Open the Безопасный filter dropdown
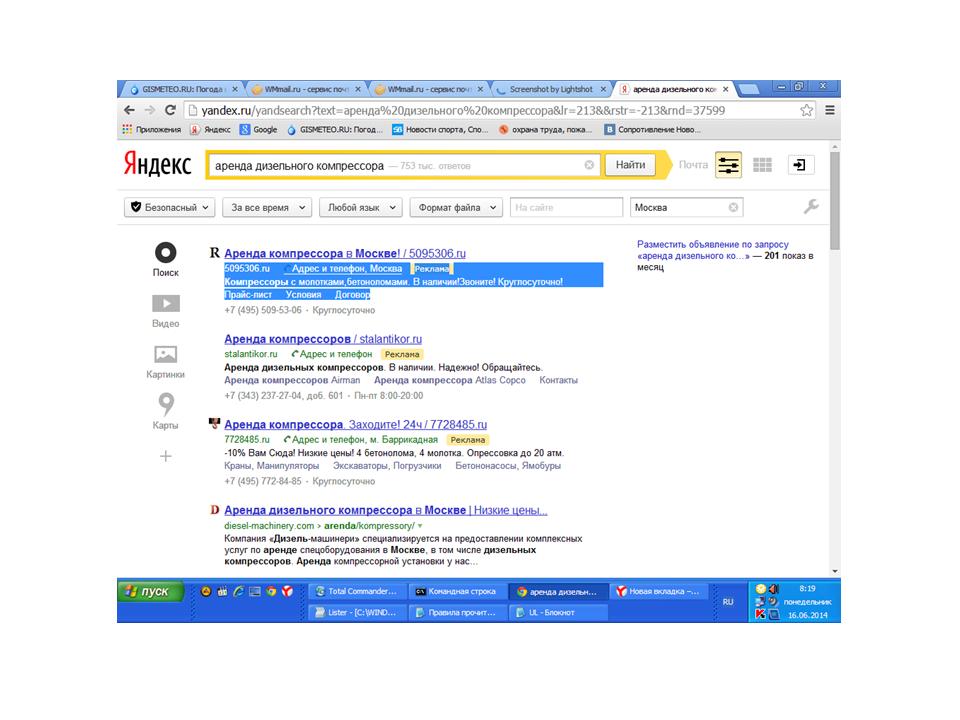Screen dimensions: 960x720 coord(170,208)
